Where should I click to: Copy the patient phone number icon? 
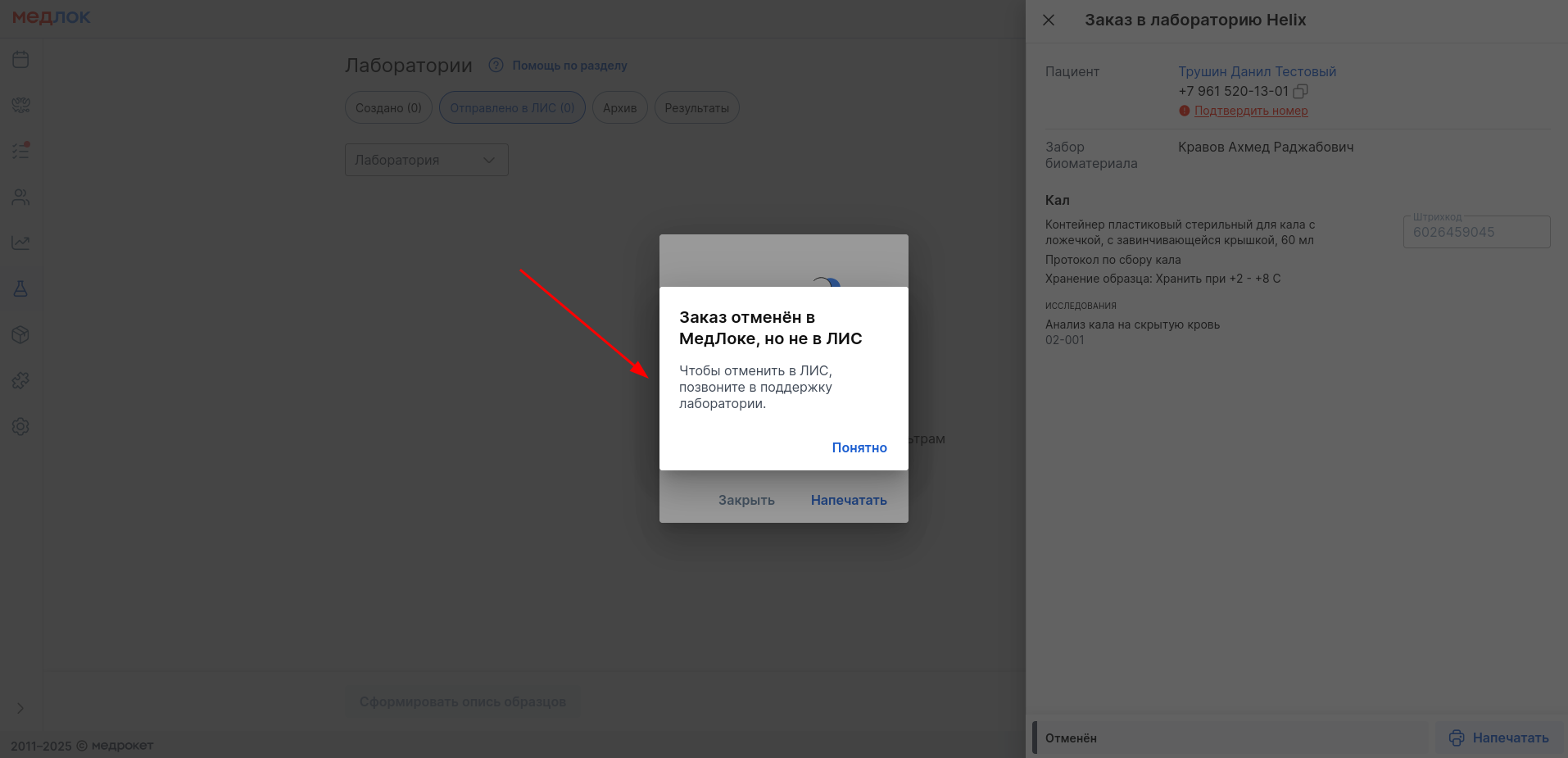(1300, 91)
